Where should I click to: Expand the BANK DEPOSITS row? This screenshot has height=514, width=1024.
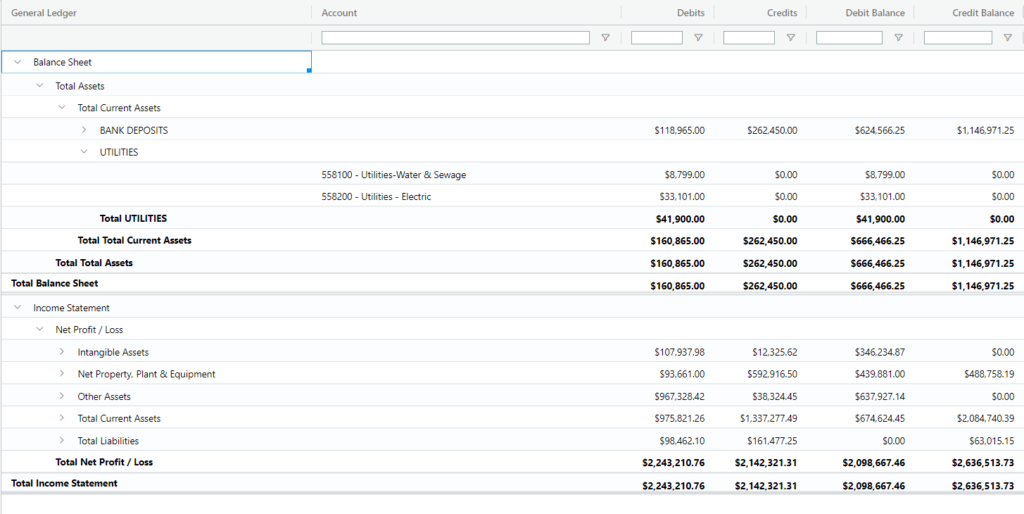[x=84, y=130]
